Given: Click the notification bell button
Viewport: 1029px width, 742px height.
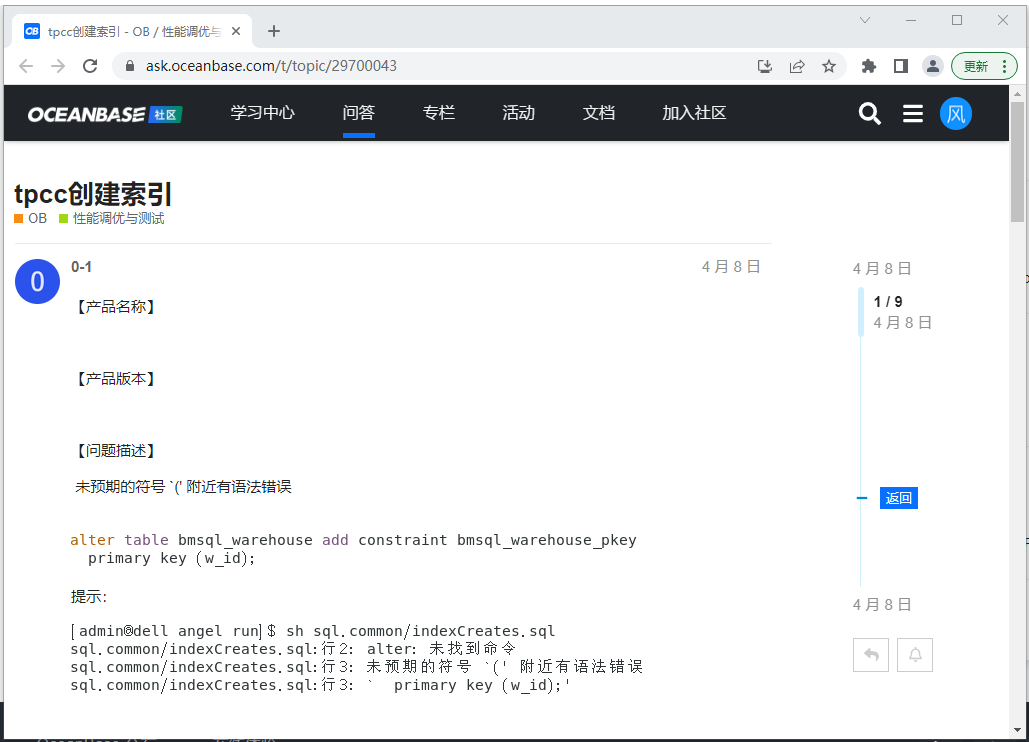Looking at the screenshot, I should click(915, 655).
